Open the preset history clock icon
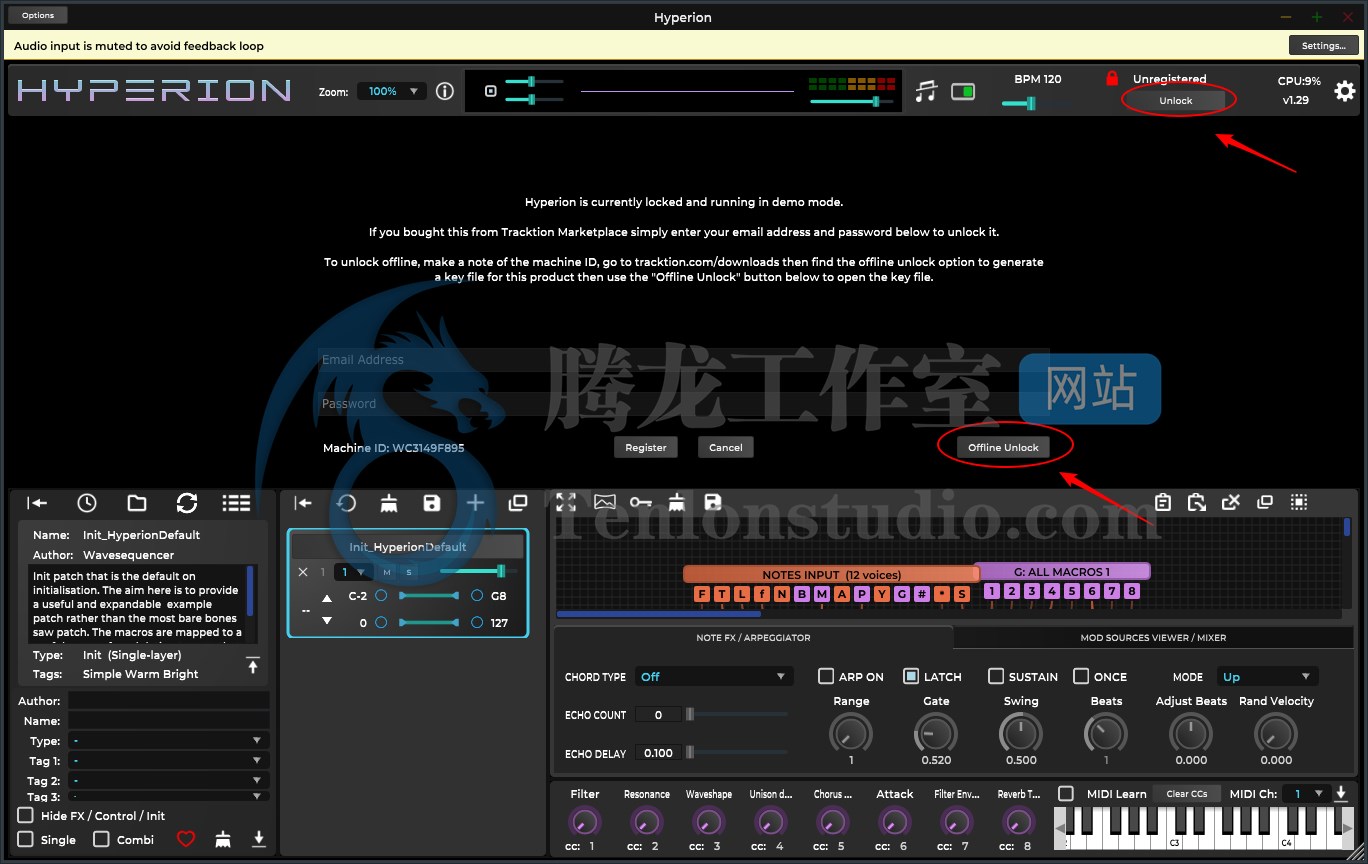 (x=87, y=503)
